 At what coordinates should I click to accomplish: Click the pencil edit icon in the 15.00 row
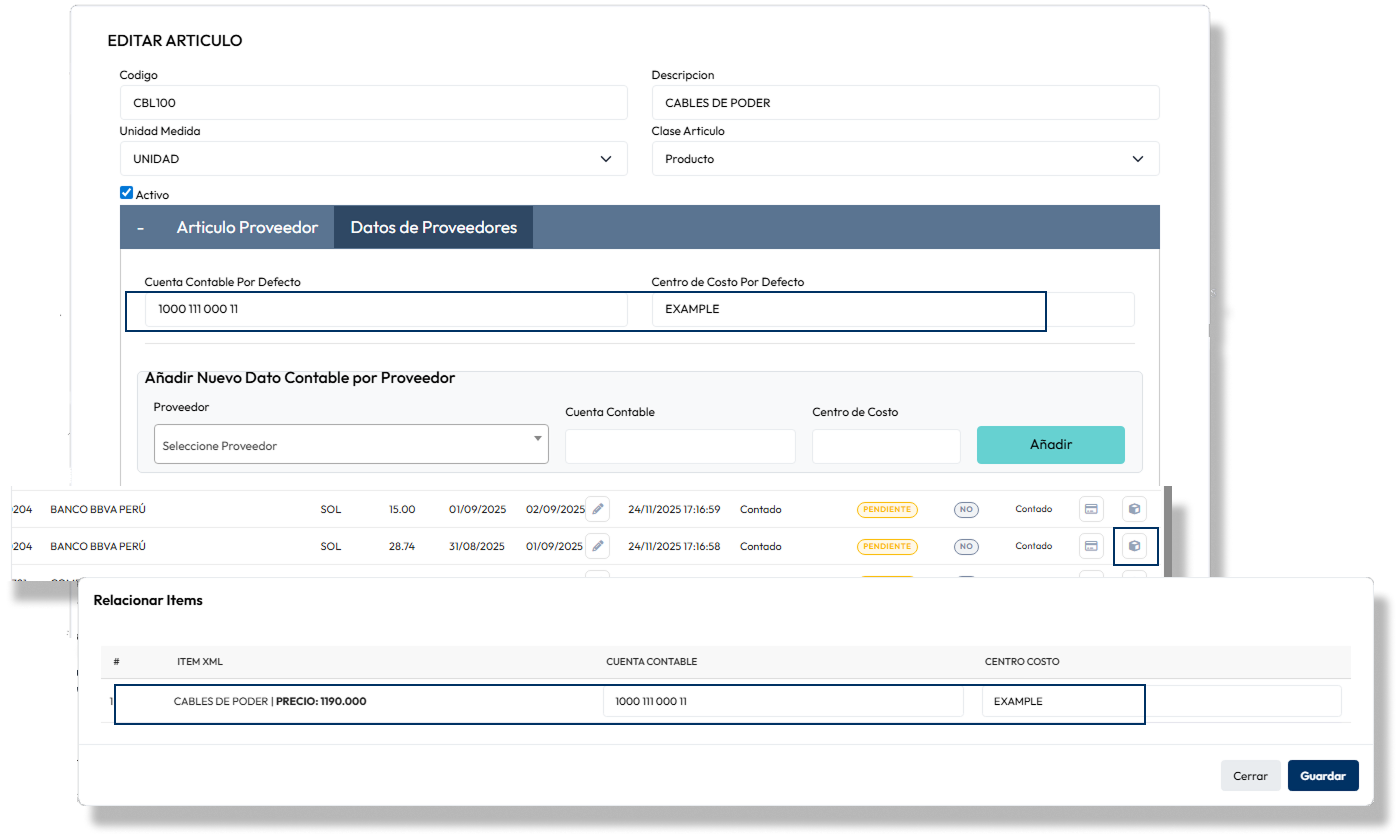[597, 509]
